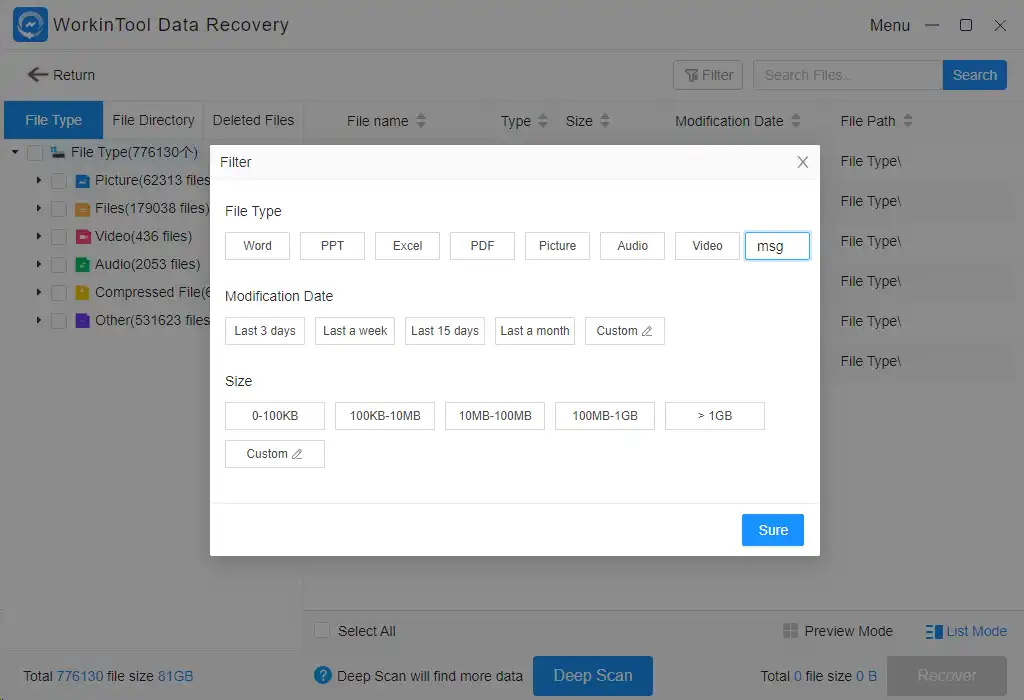The height and width of the screenshot is (700, 1024).
Task: Click the msg custom type input field
Action: (x=777, y=246)
